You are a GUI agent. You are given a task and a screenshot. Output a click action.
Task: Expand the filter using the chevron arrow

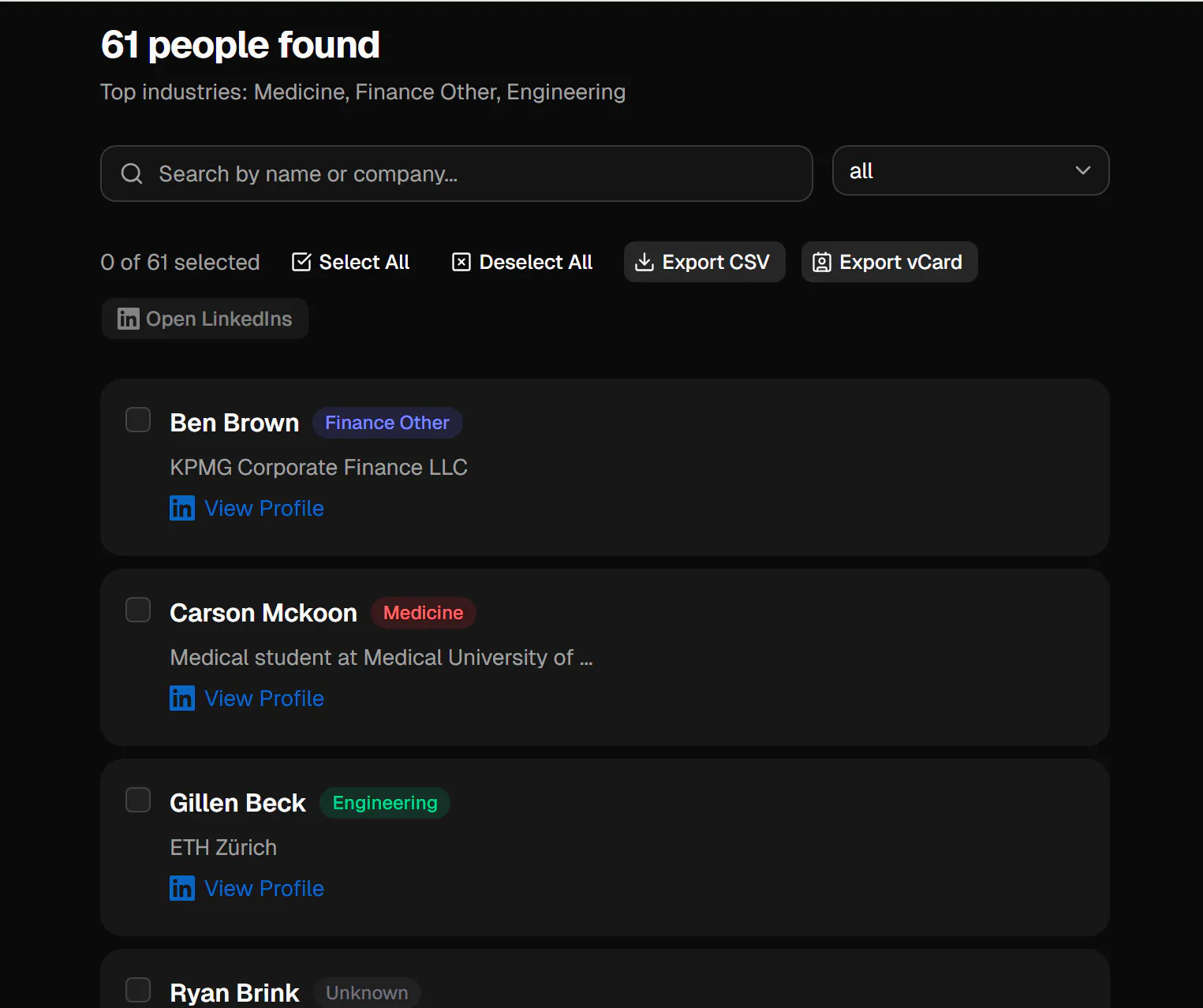click(x=1083, y=170)
